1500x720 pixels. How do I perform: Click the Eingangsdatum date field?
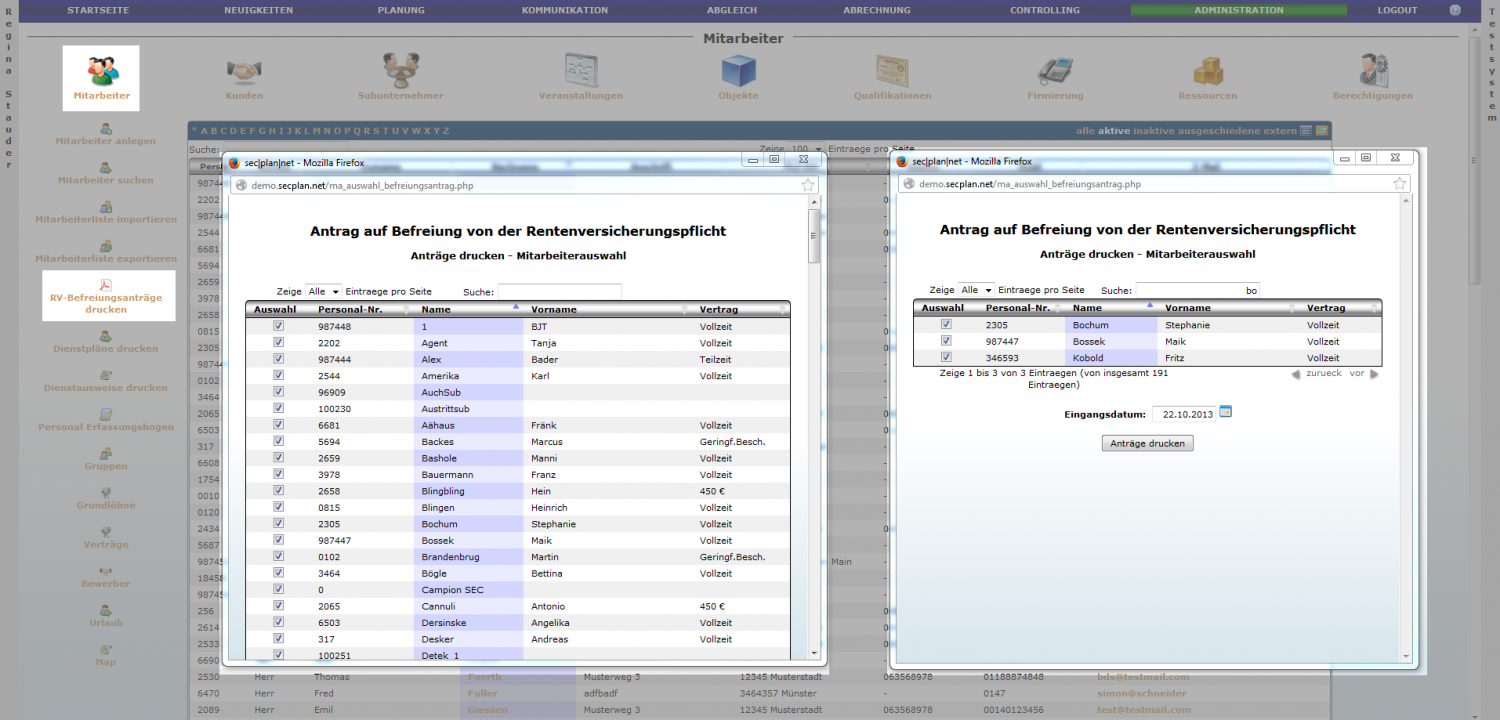click(1183, 413)
